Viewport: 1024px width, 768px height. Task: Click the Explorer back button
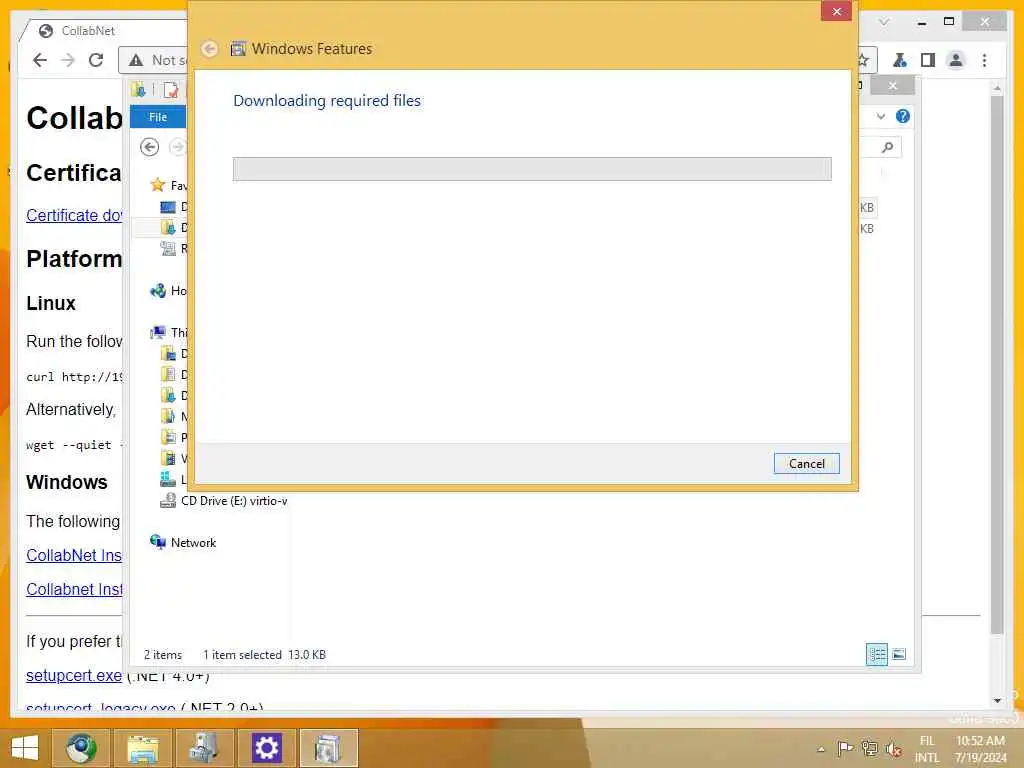150,147
